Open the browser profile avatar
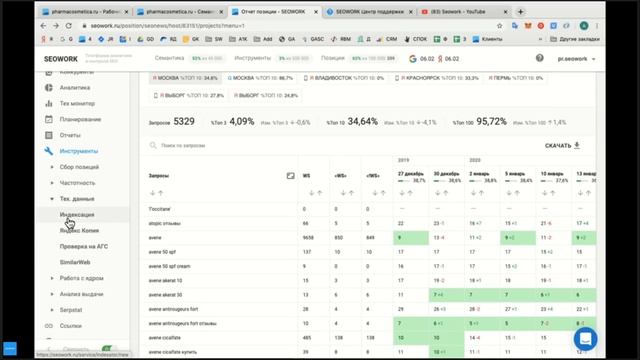640x360 pixels. (584, 26)
